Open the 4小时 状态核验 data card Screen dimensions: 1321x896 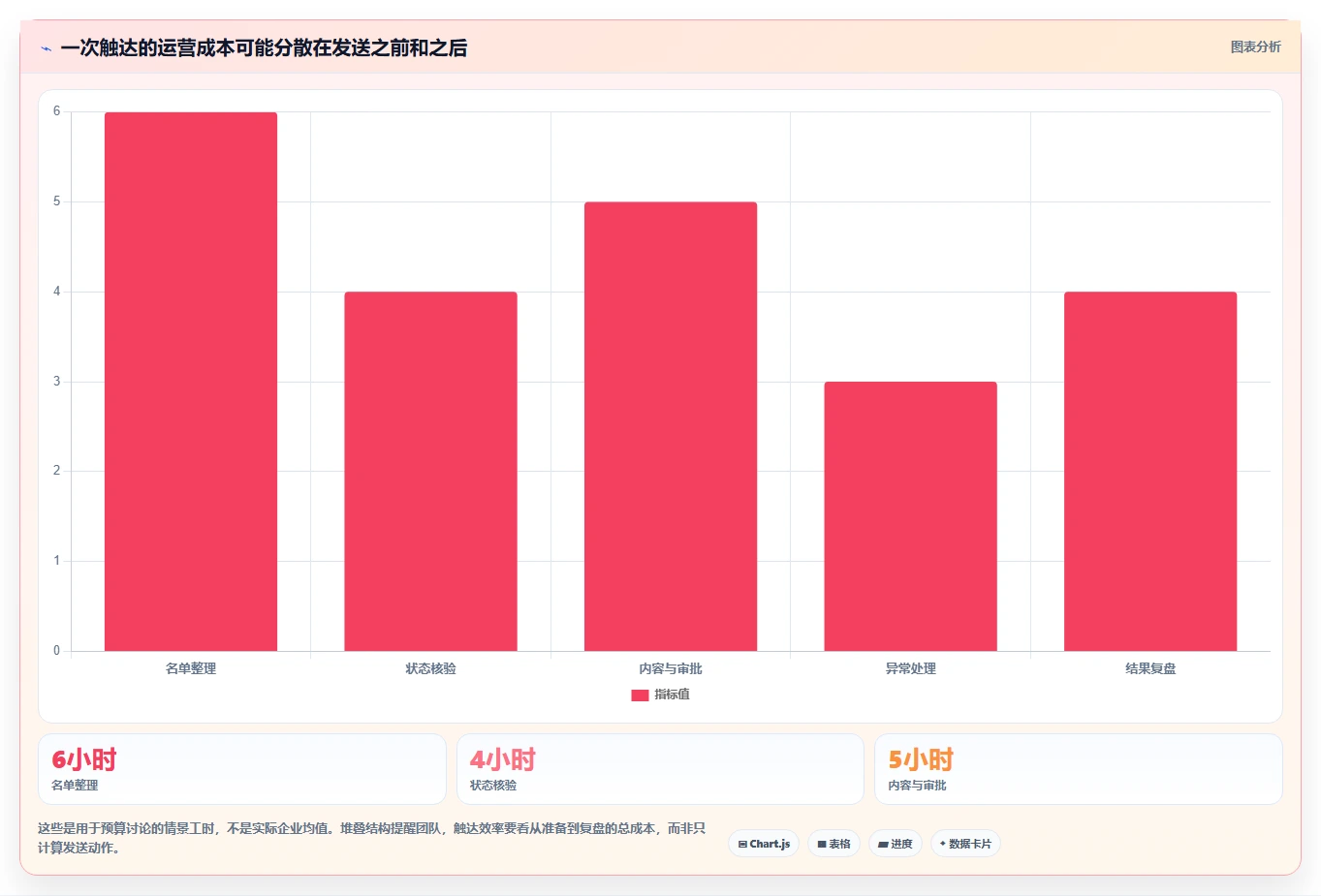pyautogui.click(x=660, y=769)
